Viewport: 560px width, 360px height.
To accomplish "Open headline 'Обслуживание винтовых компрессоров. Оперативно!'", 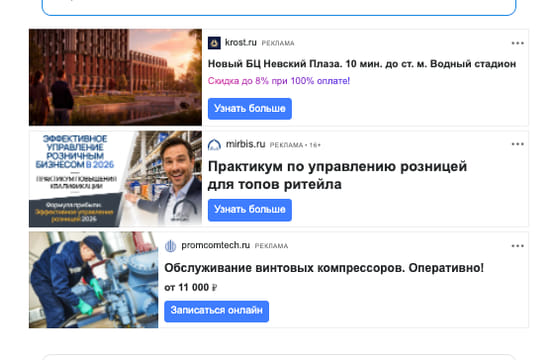I will (x=324, y=268).
